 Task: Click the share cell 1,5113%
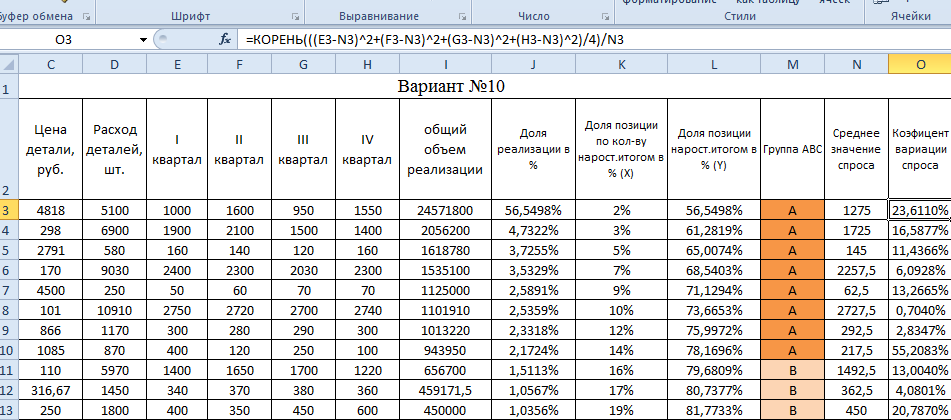533,371
